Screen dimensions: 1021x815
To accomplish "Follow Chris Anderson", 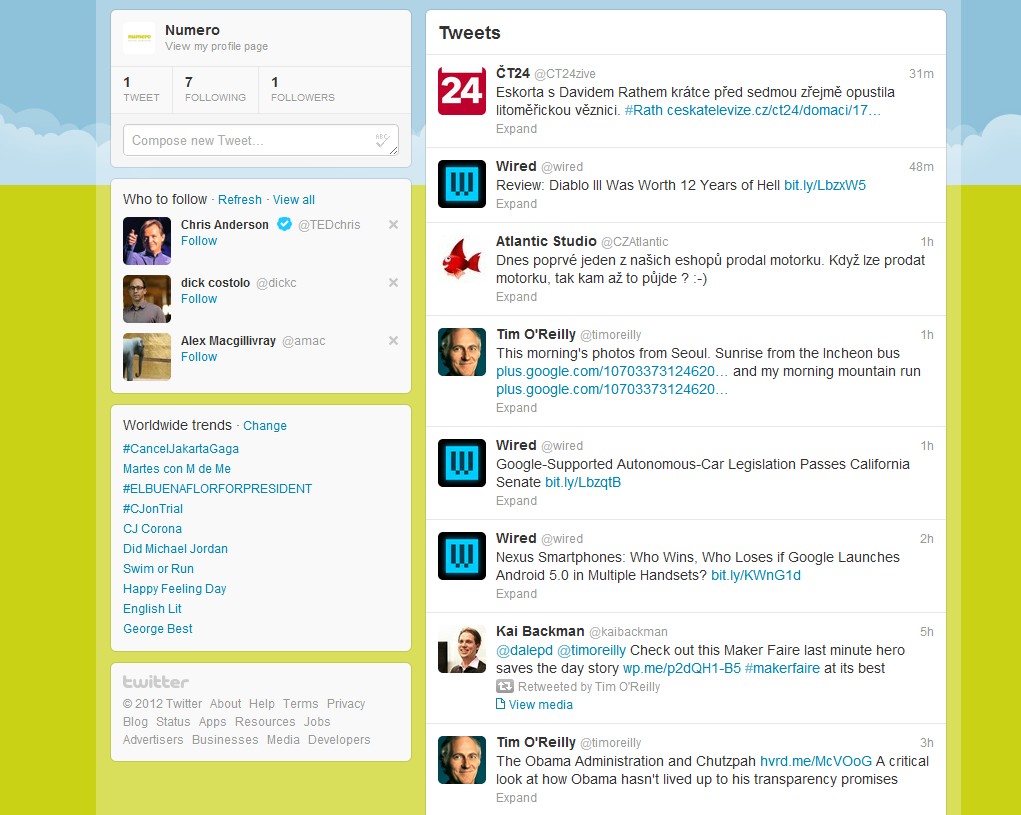I will 199,241.
